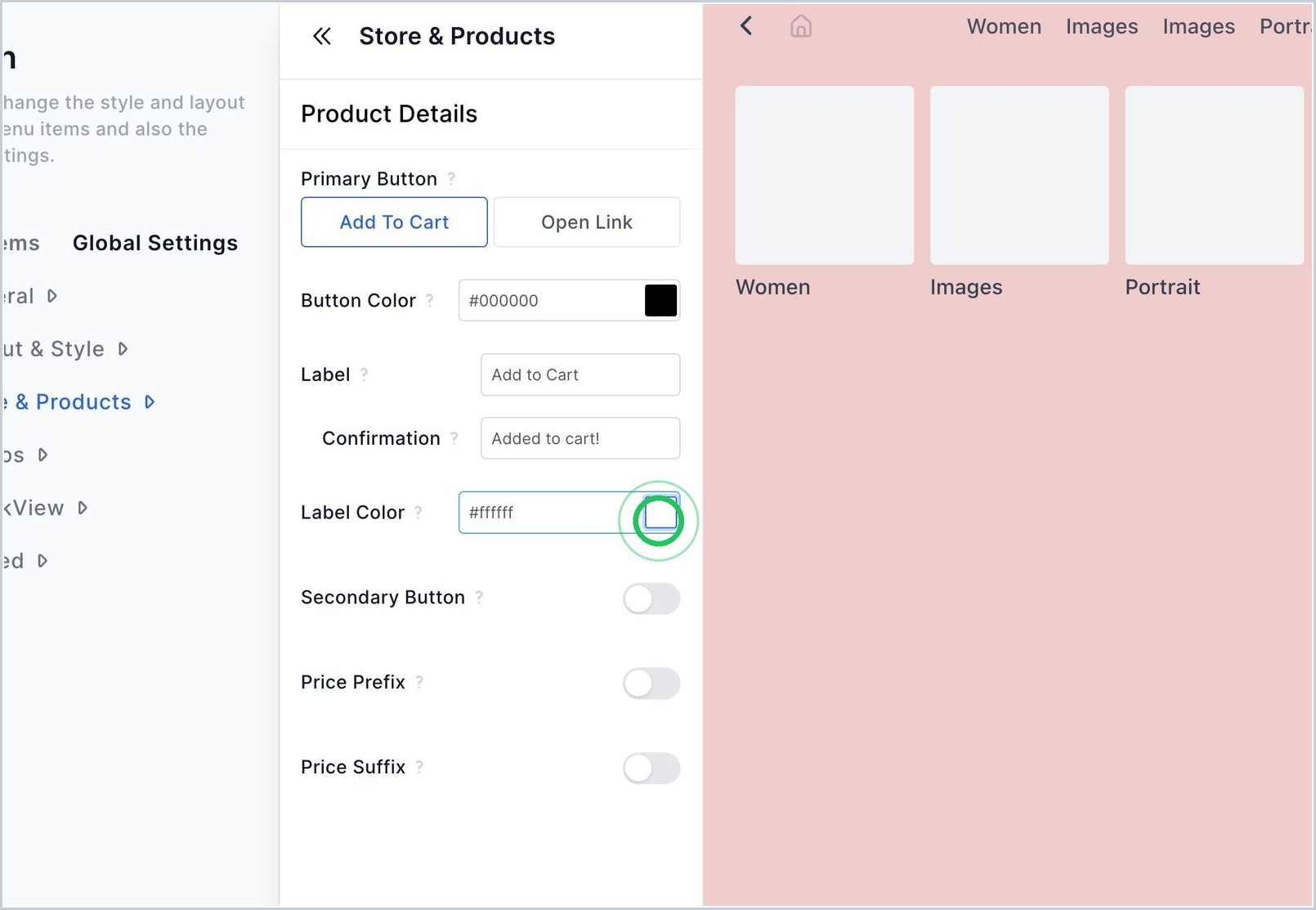Select the Add To Cart primary button option
1316x910 pixels.
click(x=394, y=222)
